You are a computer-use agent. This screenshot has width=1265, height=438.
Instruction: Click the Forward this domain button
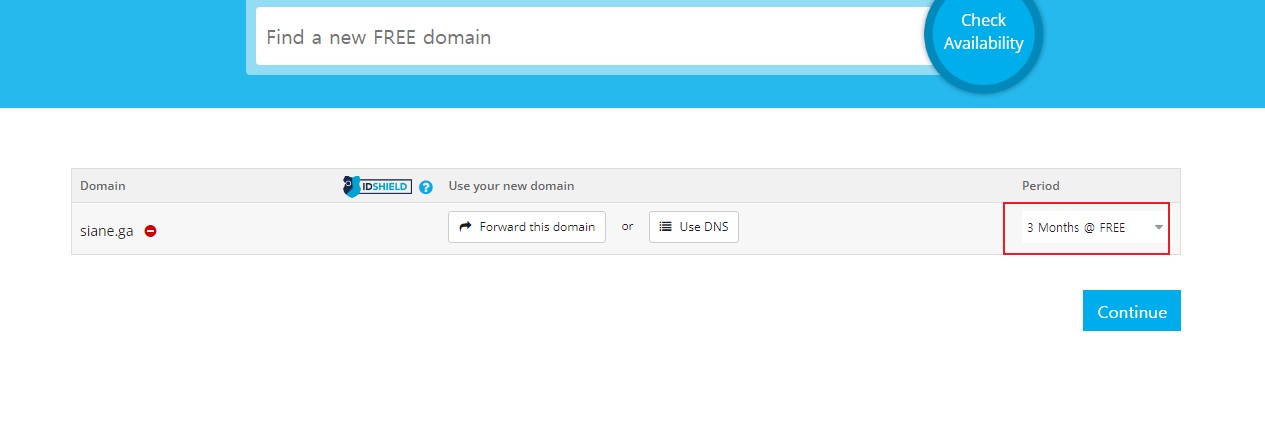click(527, 227)
